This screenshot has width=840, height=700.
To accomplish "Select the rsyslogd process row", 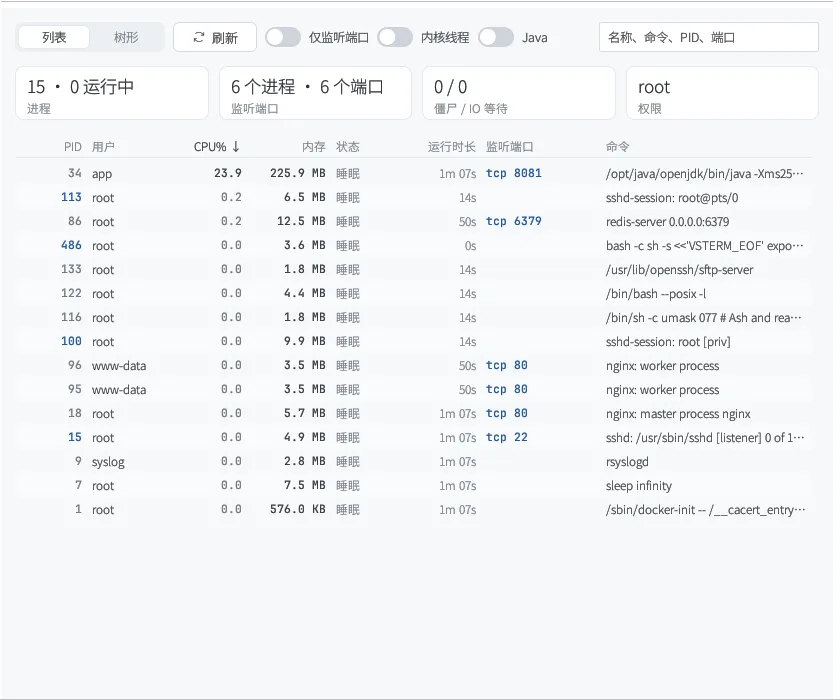I will tap(414, 461).
